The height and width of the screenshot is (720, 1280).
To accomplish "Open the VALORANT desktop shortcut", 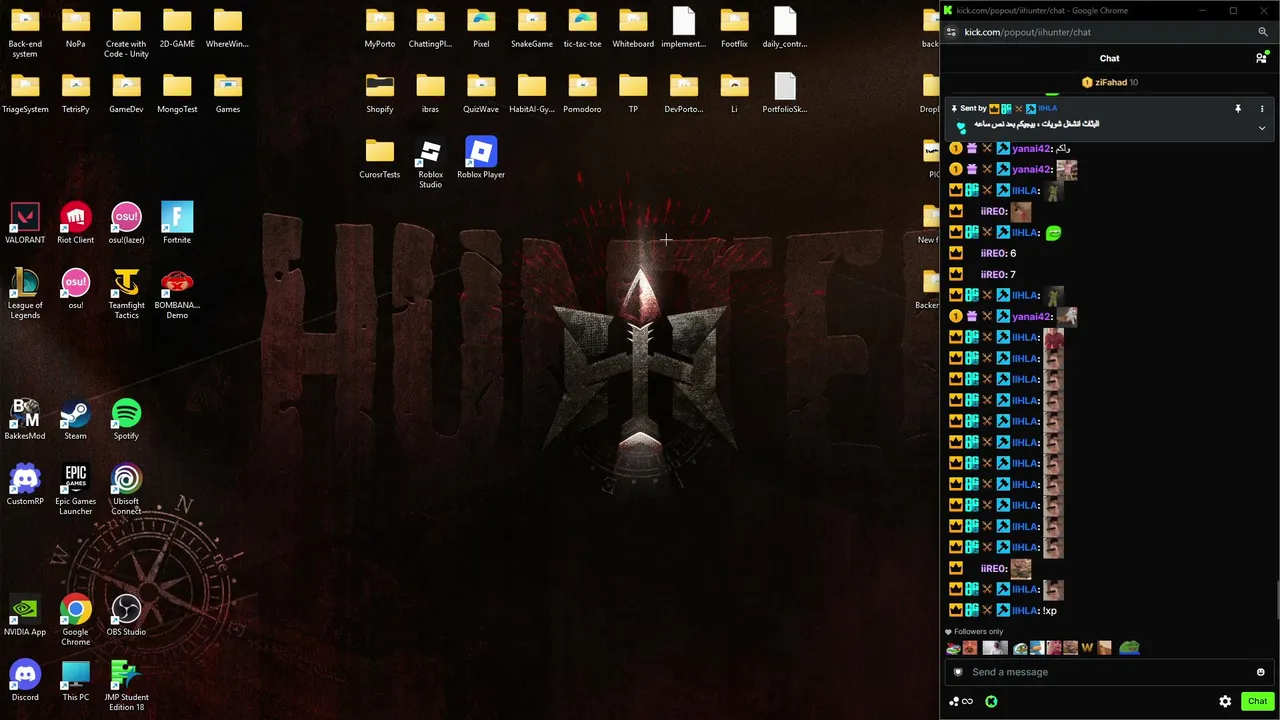I will pyautogui.click(x=25, y=224).
